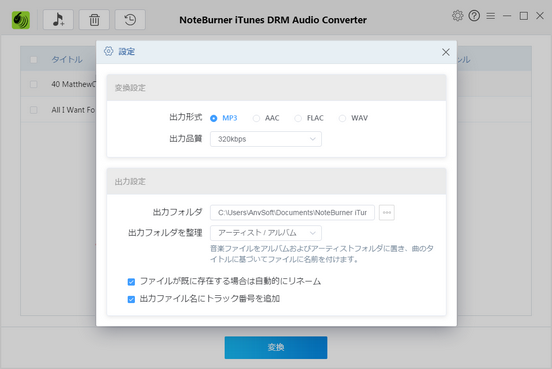Open the 320kbps output quality dropdown
The height and width of the screenshot is (369, 552).
[266, 139]
